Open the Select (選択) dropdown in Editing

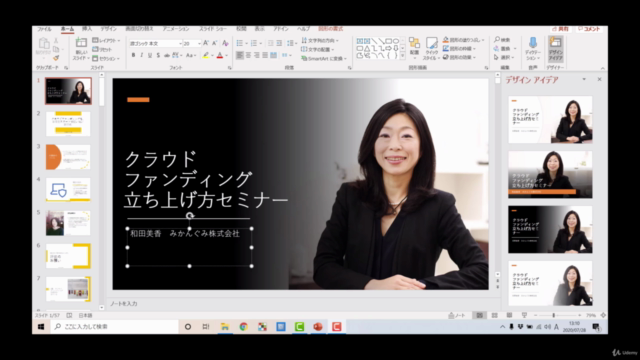505,58
